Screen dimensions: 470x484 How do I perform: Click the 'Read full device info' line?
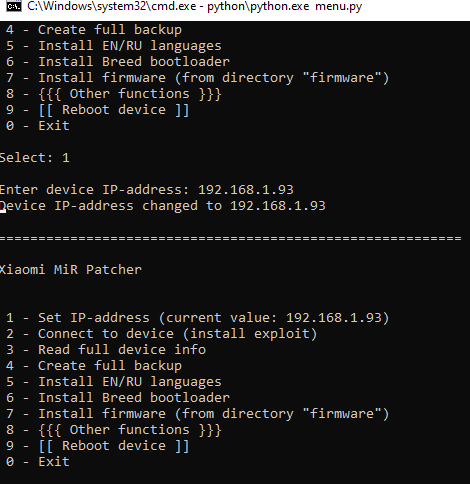[x=106, y=350]
